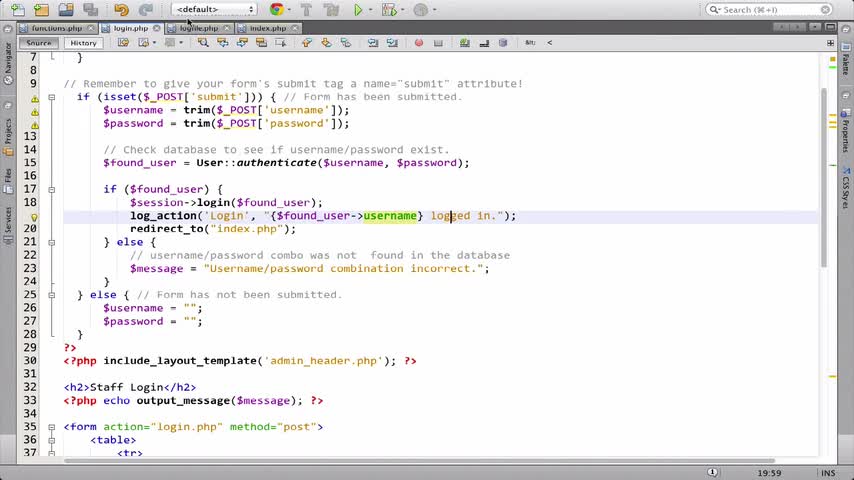Click the Chrome browser icon
The width and height of the screenshot is (854, 480).
tap(277, 9)
